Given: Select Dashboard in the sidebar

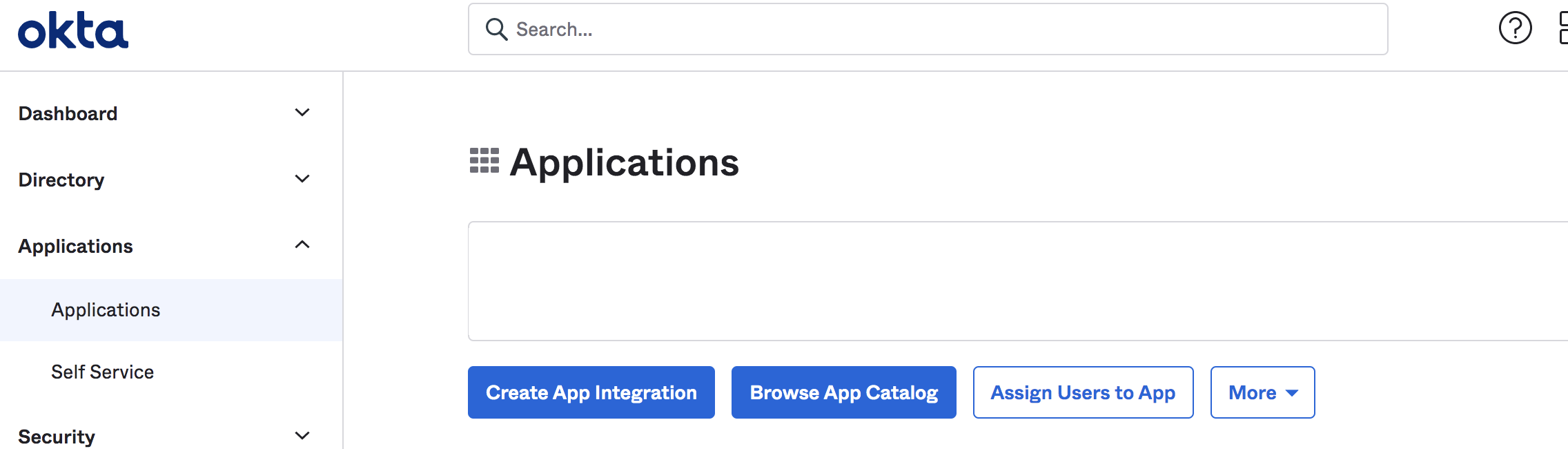Looking at the screenshot, I should coord(68,113).
